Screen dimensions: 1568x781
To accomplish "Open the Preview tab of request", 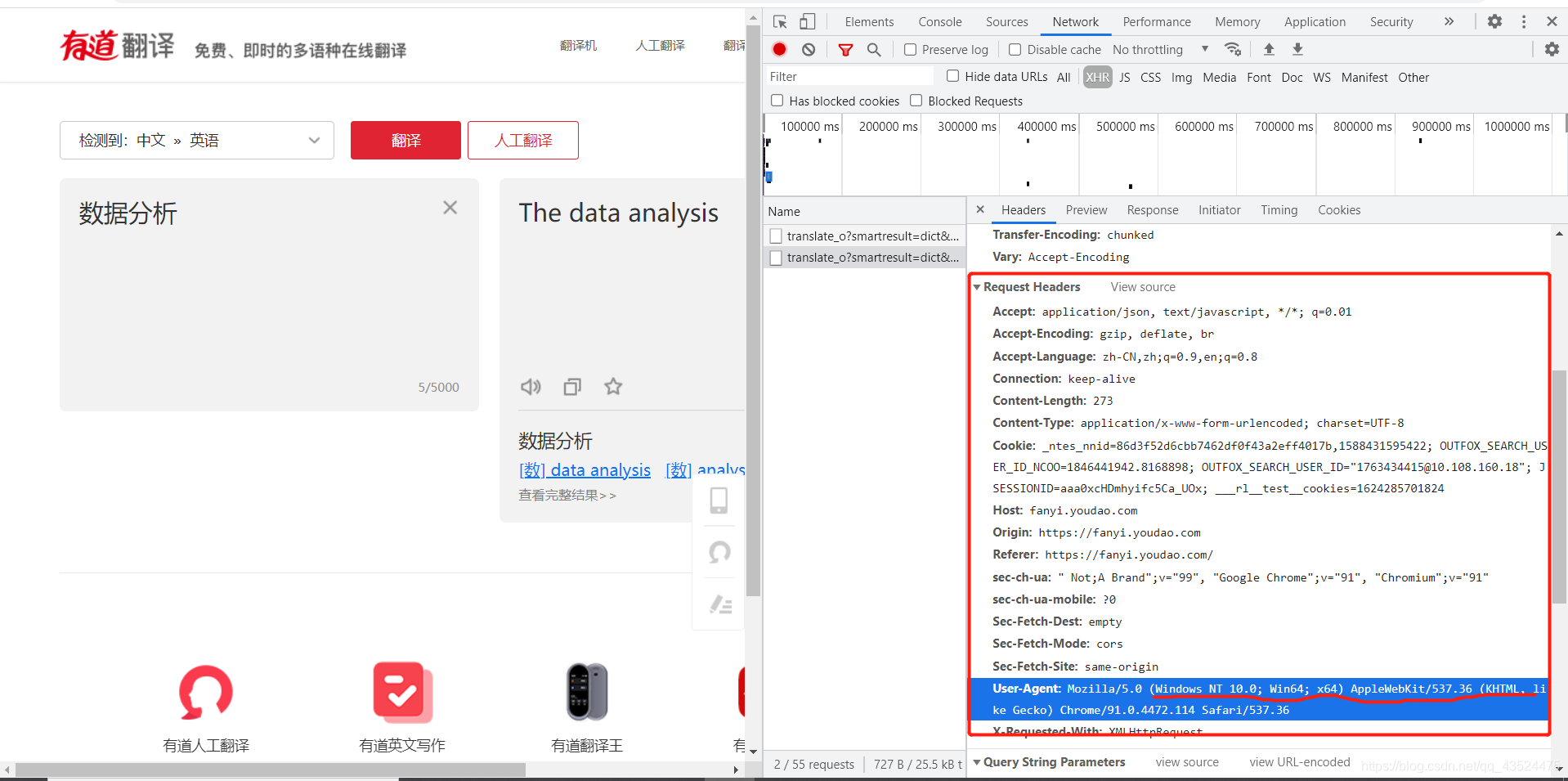I will (x=1086, y=210).
